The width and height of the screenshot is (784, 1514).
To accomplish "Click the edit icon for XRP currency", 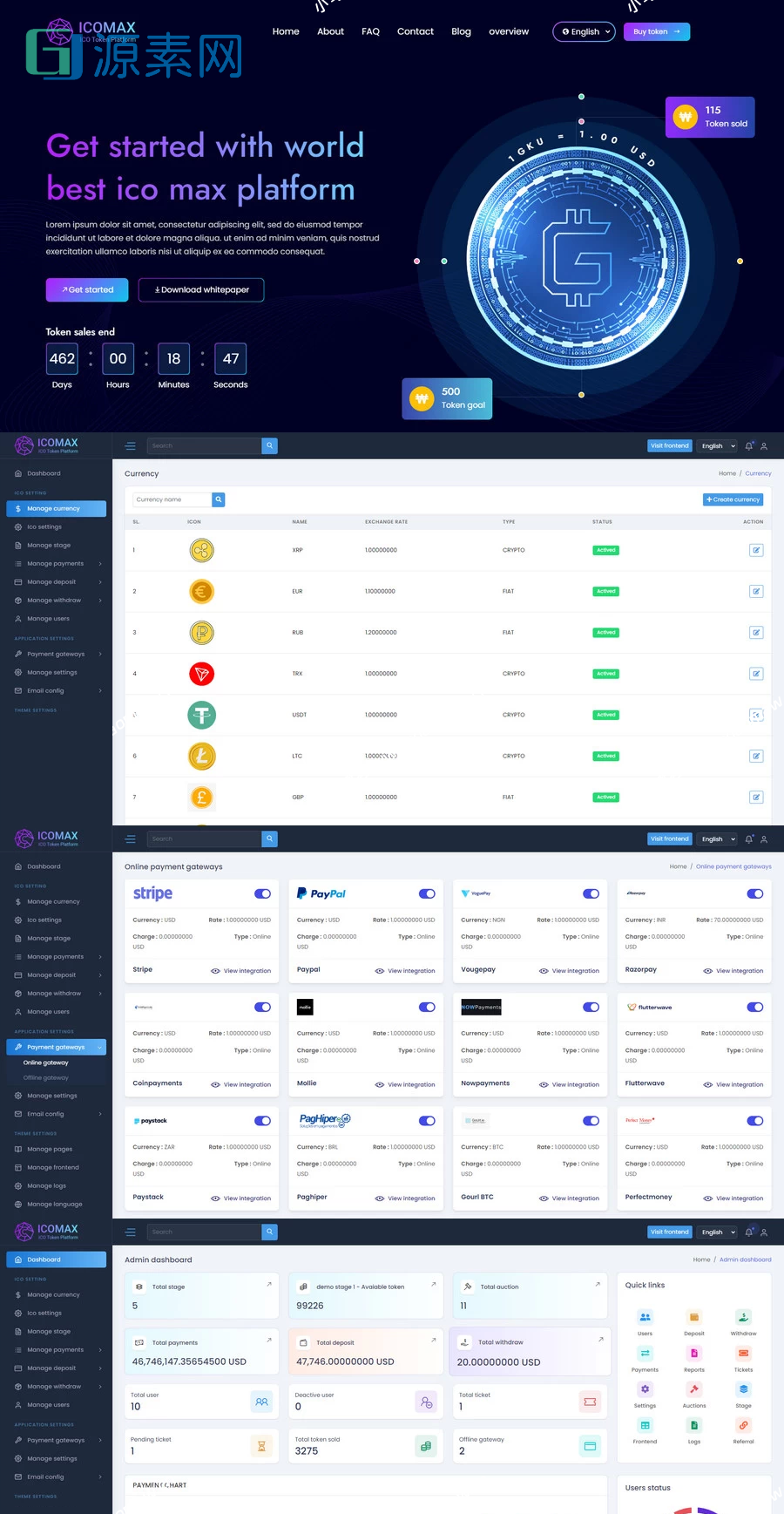I will pyautogui.click(x=756, y=550).
